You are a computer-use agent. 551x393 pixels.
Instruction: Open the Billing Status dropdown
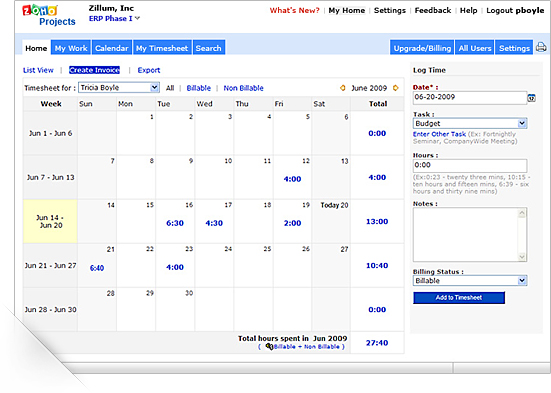coord(470,281)
